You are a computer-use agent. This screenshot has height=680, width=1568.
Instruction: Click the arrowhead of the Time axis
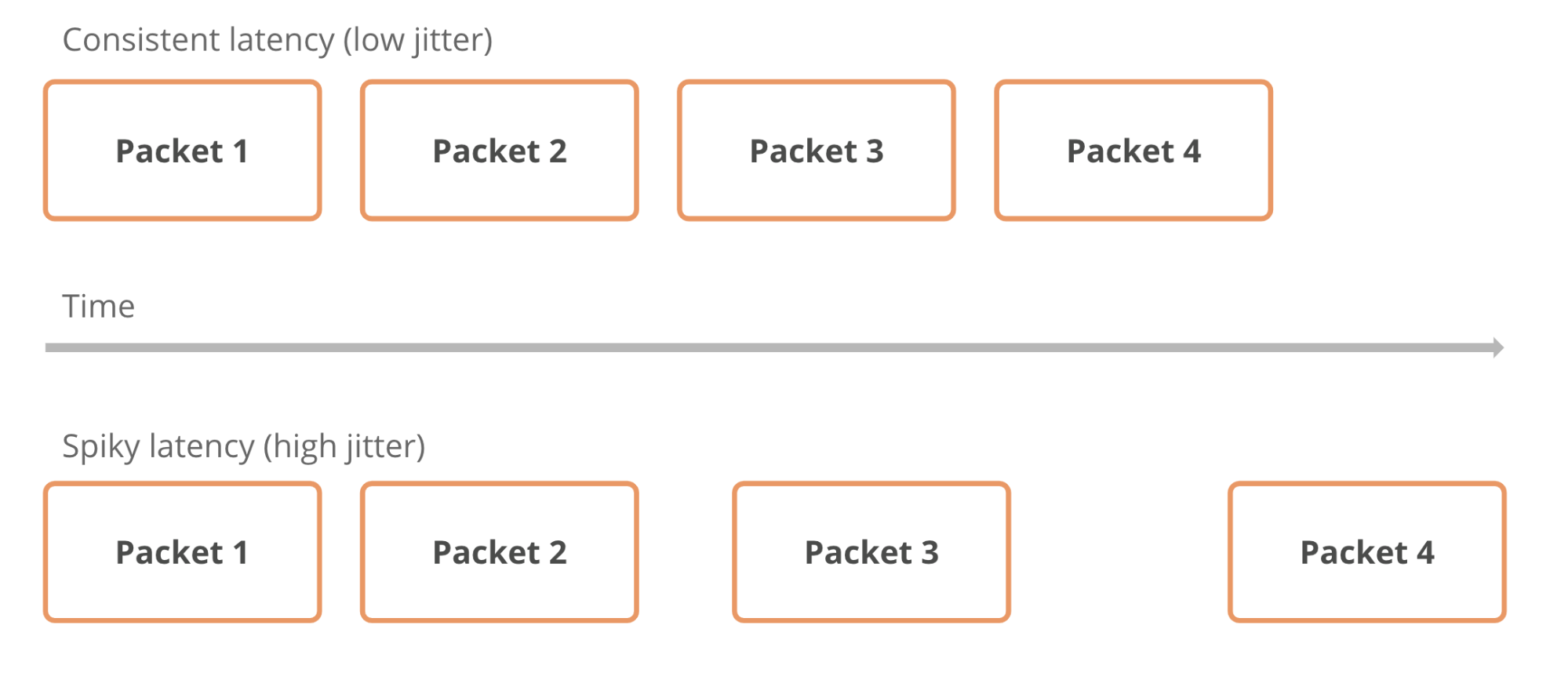click(1498, 347)
